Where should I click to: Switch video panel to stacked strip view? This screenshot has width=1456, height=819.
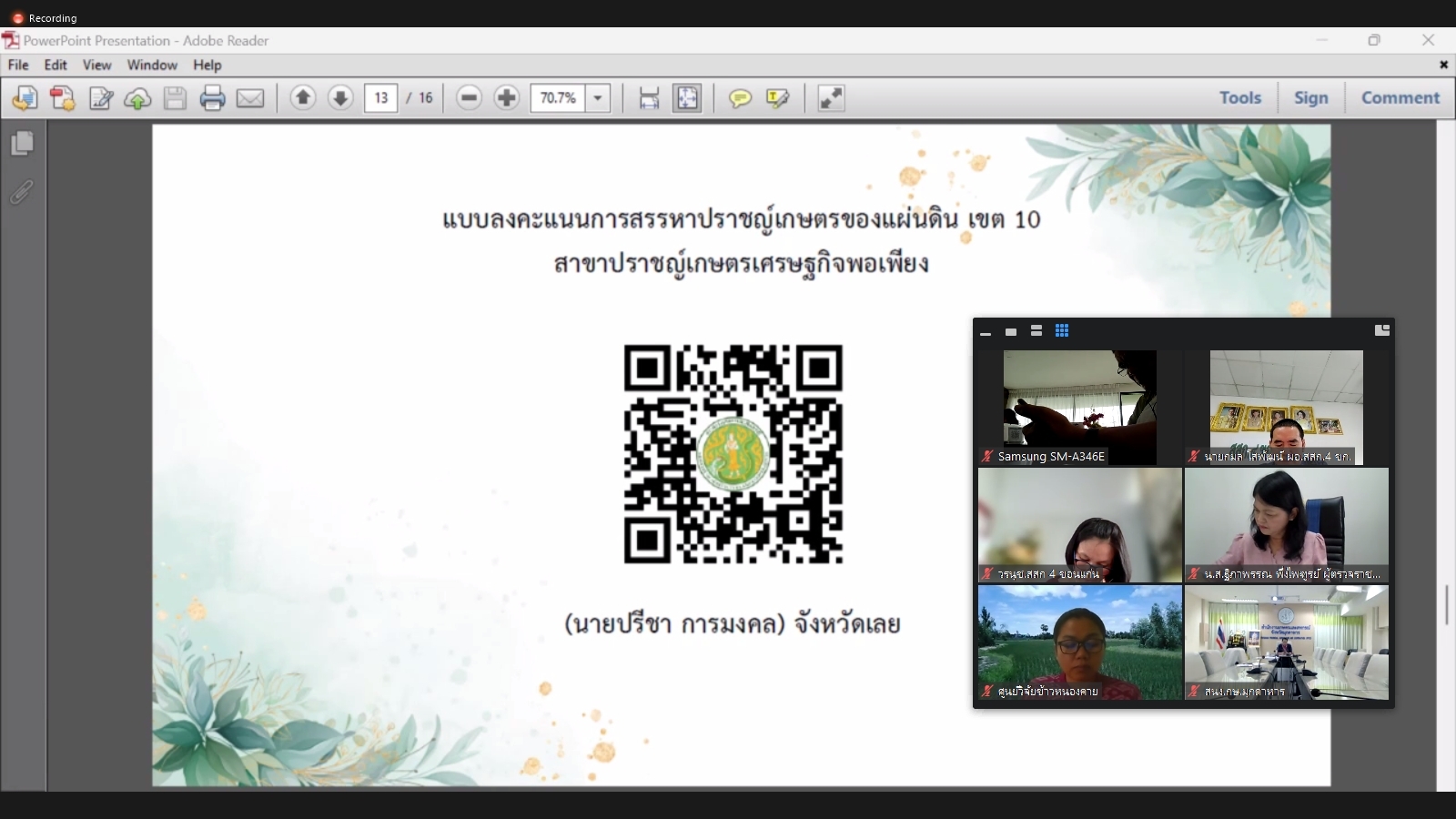pyautogui.click(x=1036, y=330)
